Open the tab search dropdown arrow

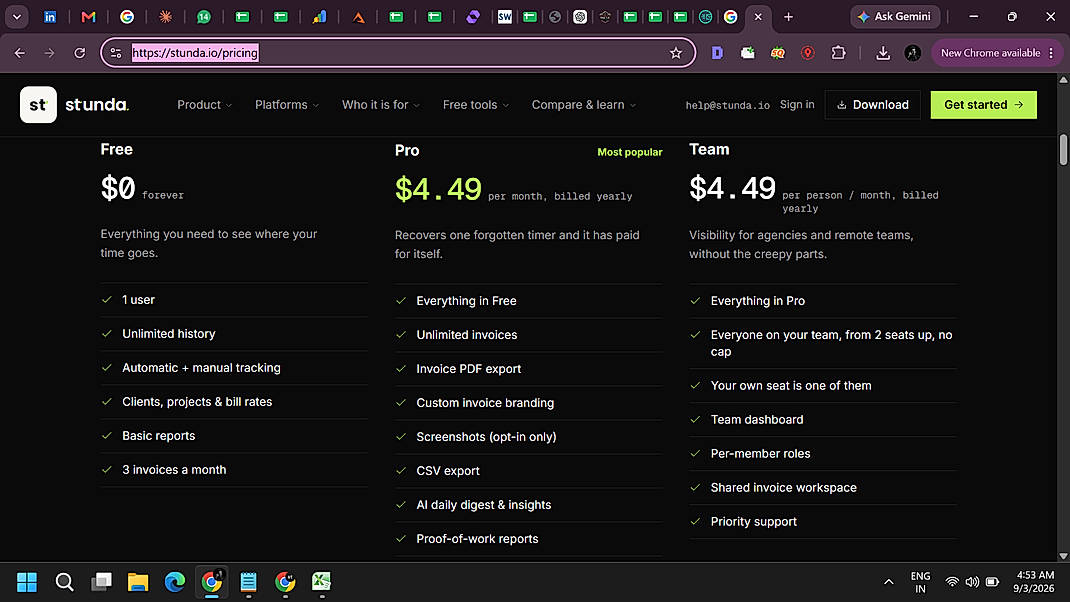pos(16,17)
